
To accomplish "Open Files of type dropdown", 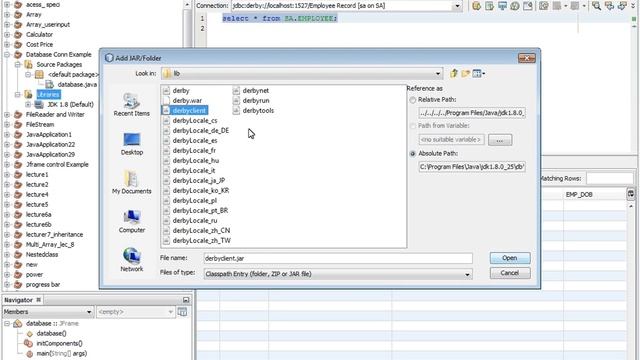I will (x=467, y=274).
